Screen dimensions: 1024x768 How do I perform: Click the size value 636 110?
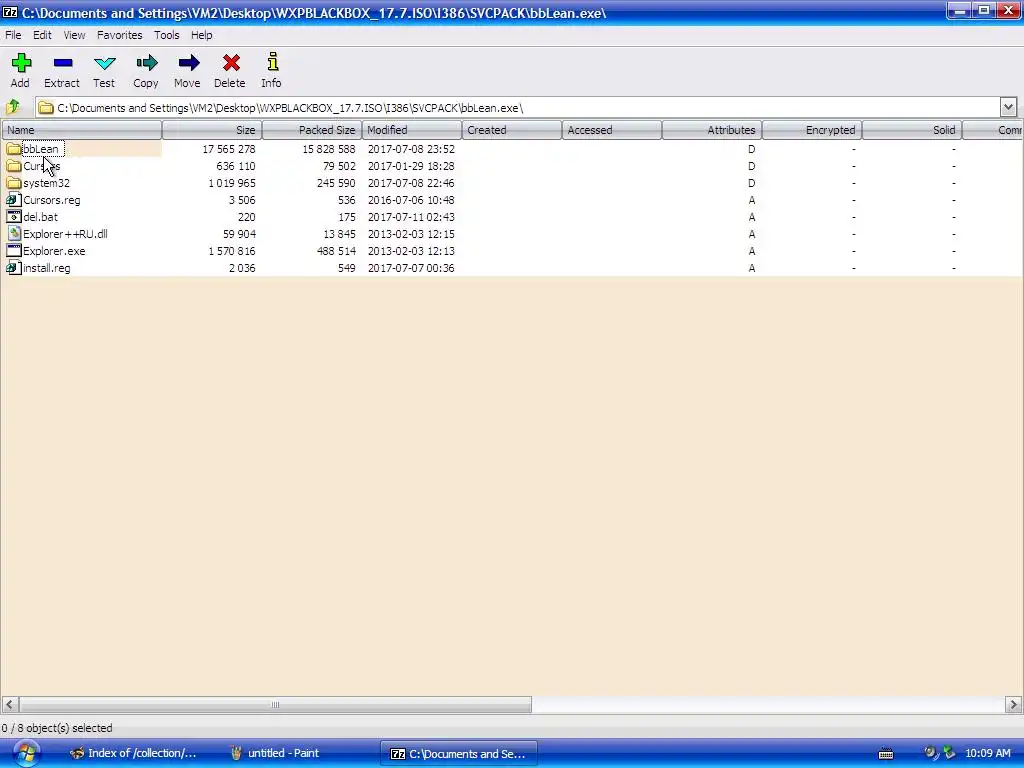click(236, 166)
